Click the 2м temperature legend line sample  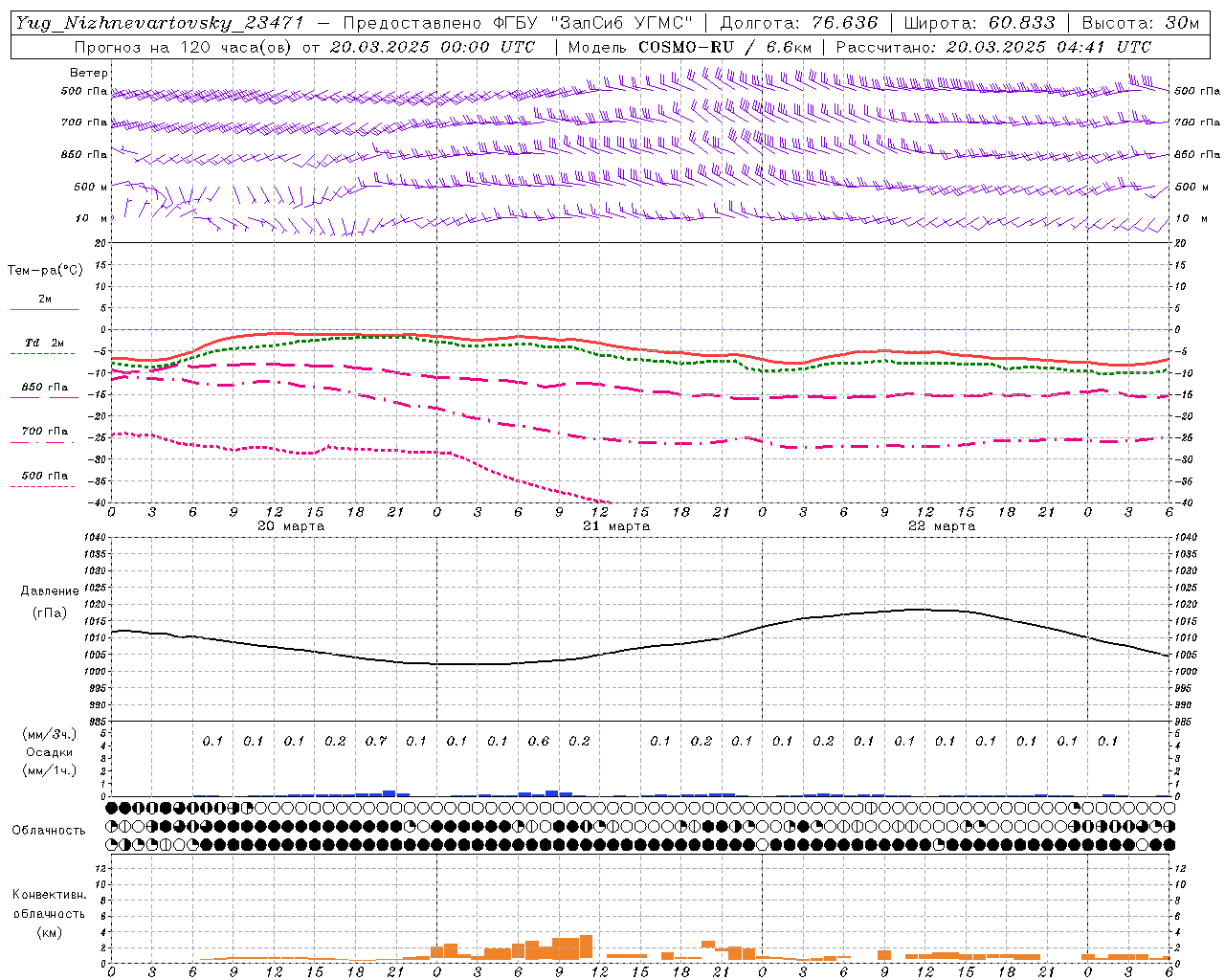pos(44,309)
